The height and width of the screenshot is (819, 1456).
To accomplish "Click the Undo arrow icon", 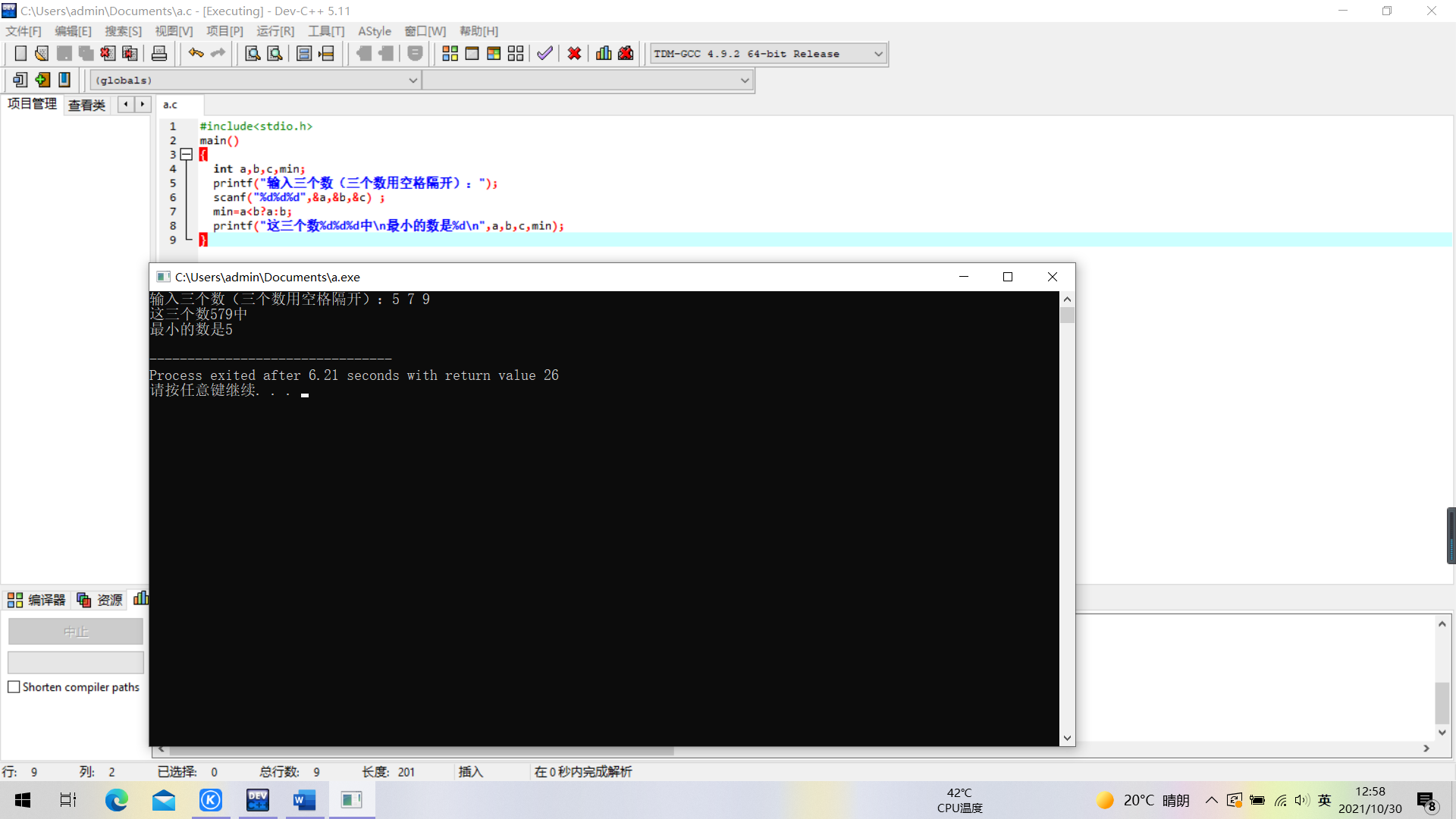I will click(x=196, y=53).
